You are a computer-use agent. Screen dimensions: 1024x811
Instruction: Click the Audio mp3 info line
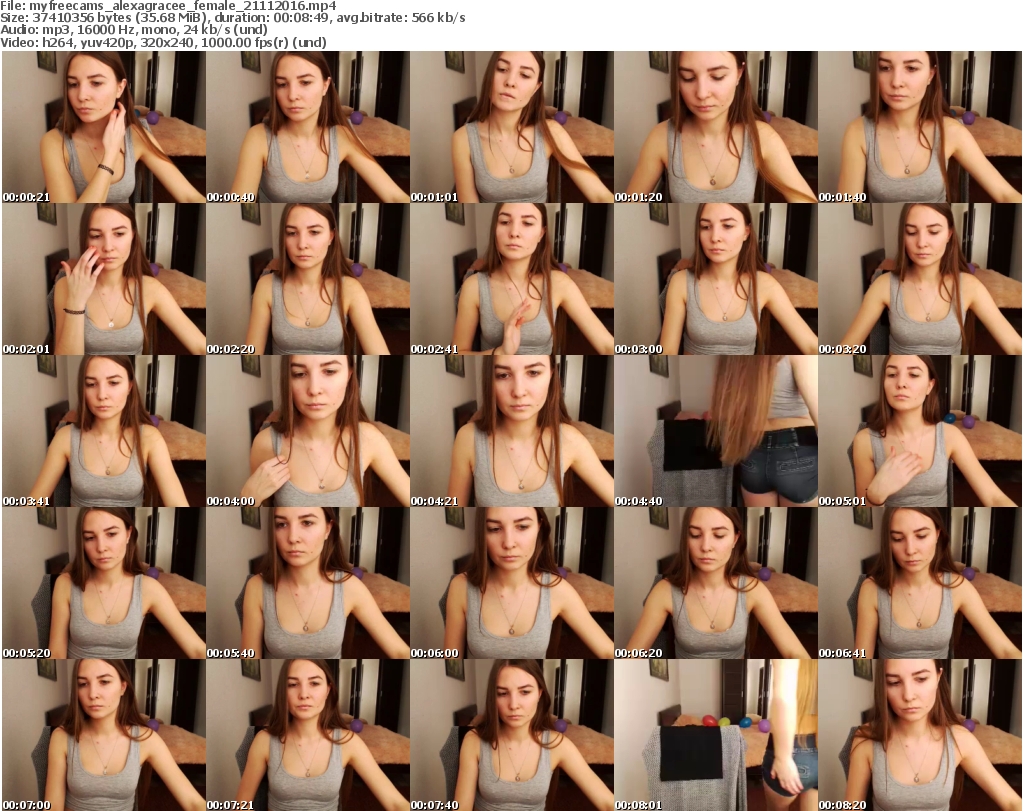pos(134,30)
